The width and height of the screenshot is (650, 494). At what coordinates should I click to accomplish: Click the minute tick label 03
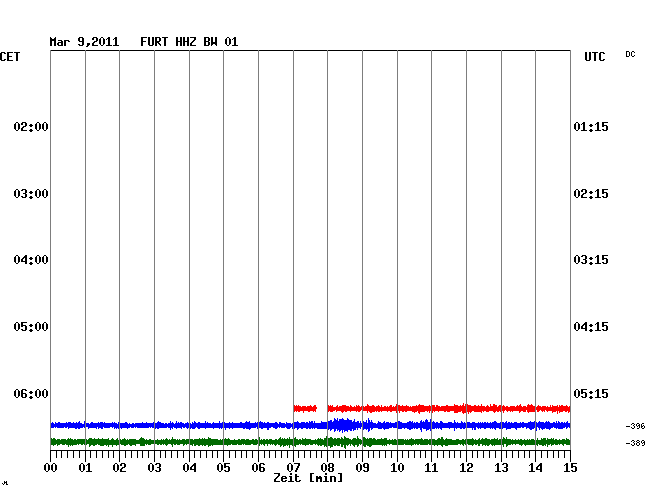pos(154,468)
